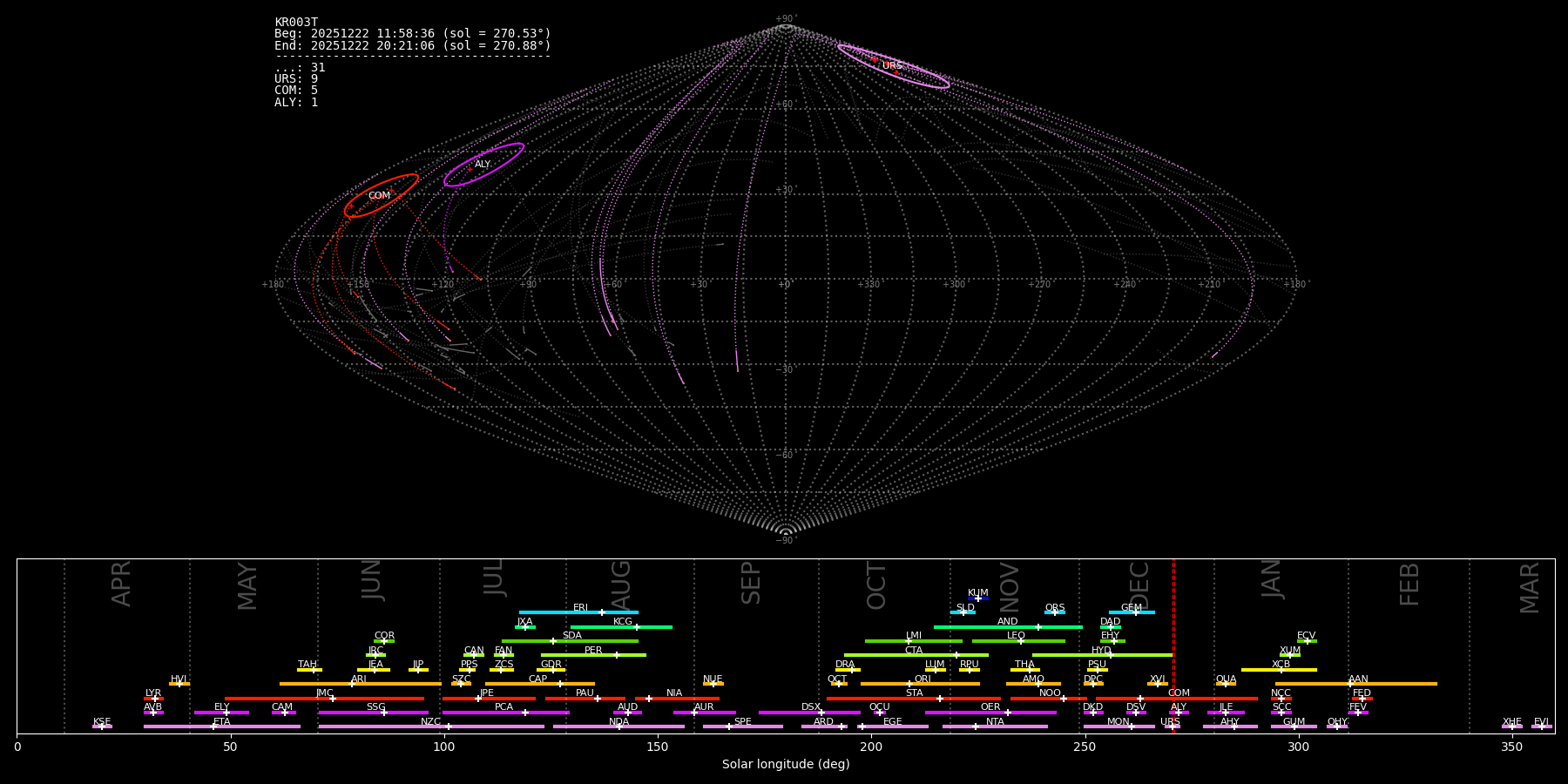The height and width of the screenshot is (784, 1568).
Task: Click the URS radiant label on the sky map
Action: [892, 66]
